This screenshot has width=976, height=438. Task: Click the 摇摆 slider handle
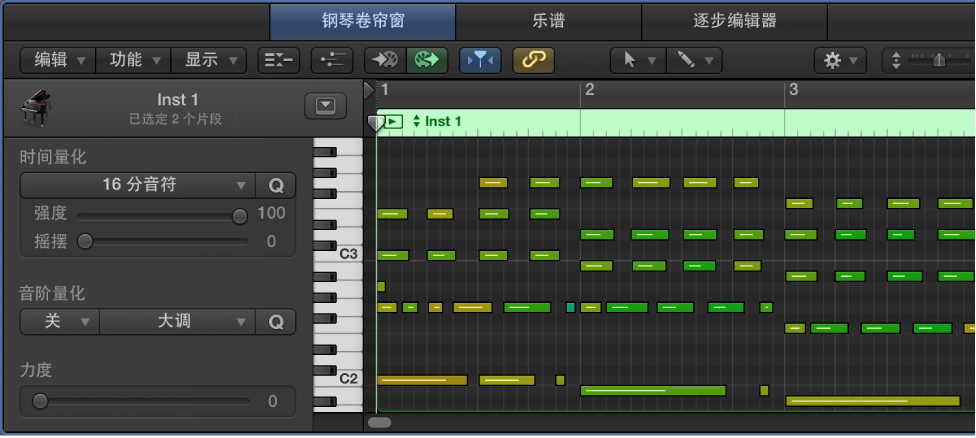pos(85,241)
